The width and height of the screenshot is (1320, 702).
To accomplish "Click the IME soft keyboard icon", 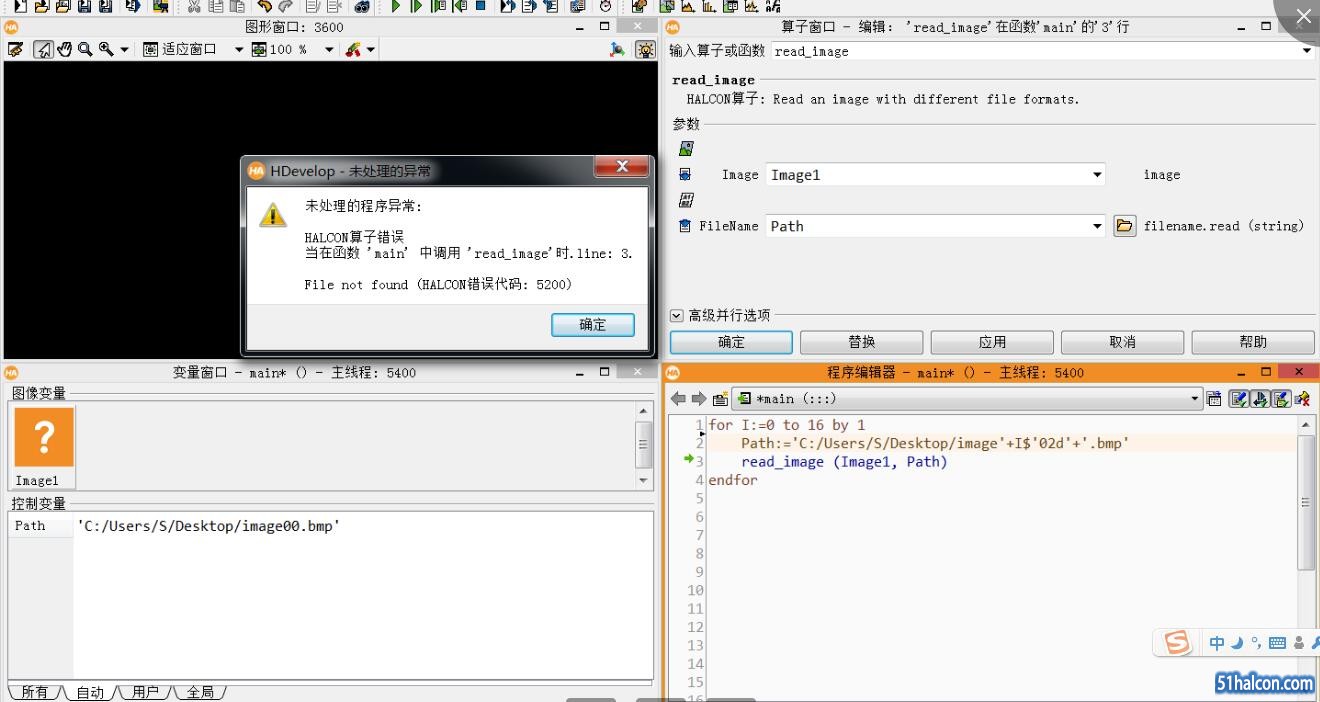I will tap(1277, 643).
